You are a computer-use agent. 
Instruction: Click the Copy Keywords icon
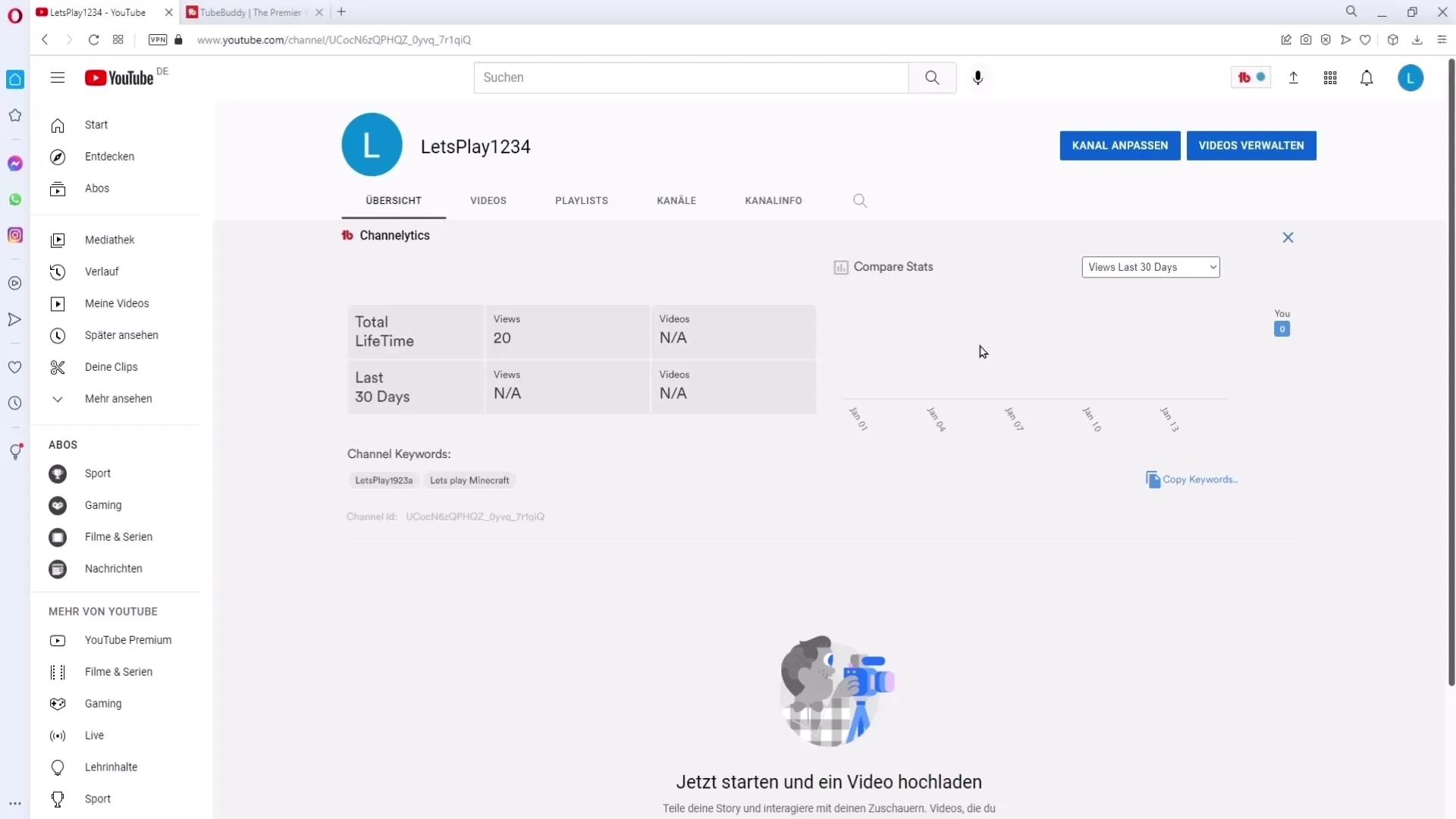1152,479
